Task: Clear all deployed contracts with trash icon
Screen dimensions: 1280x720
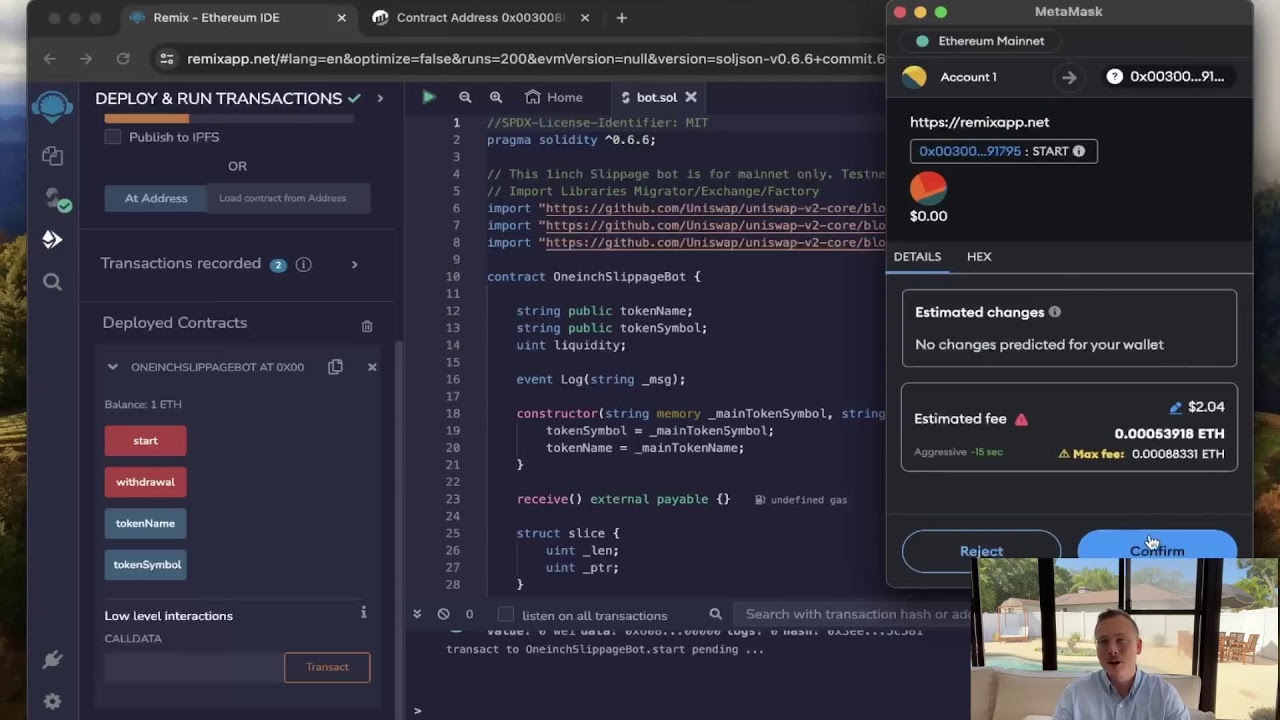Action: point(367,326)
